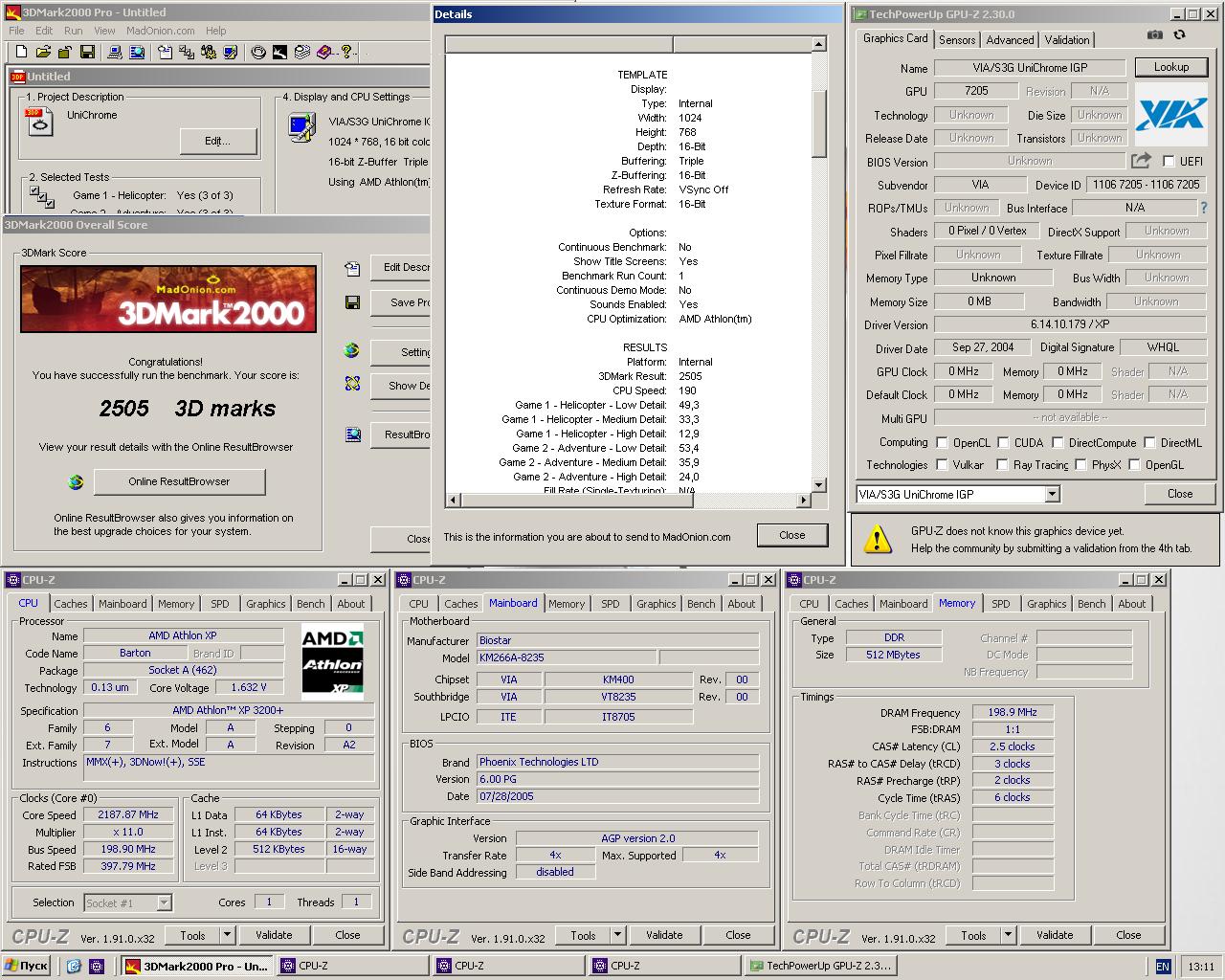Toggle the OpenCL checkbox
Image resolution: width=1225 pixels, height=980 pixels.
point(942,442)
